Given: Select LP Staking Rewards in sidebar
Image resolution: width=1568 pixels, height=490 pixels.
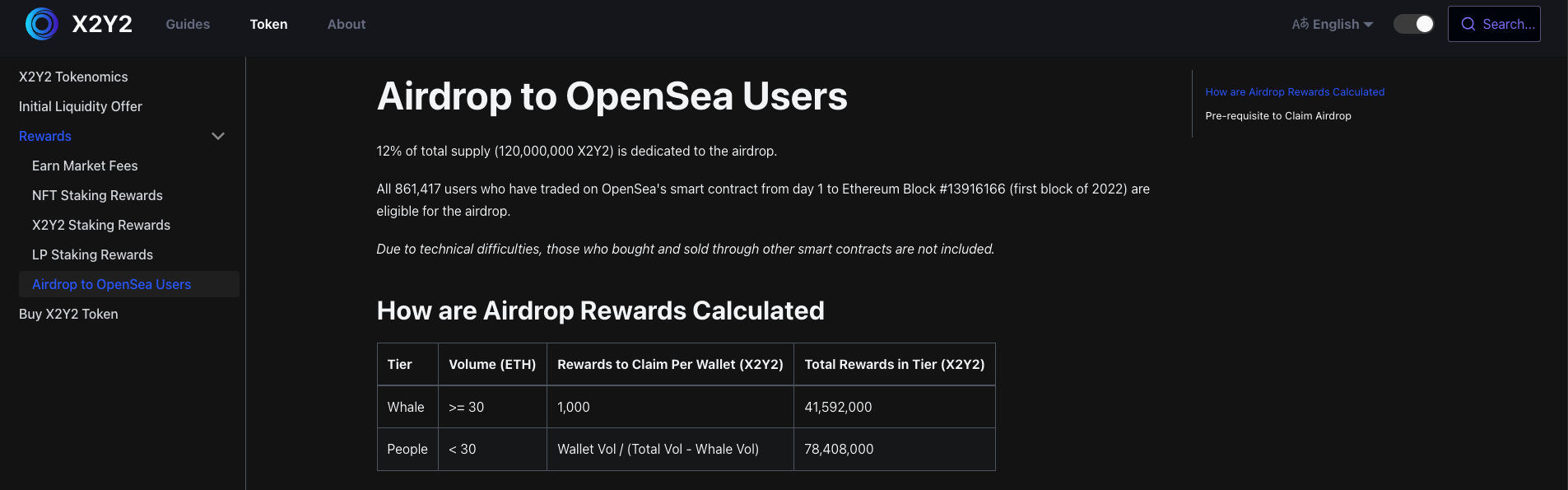Looking at the screenshot, I should 92,254.
